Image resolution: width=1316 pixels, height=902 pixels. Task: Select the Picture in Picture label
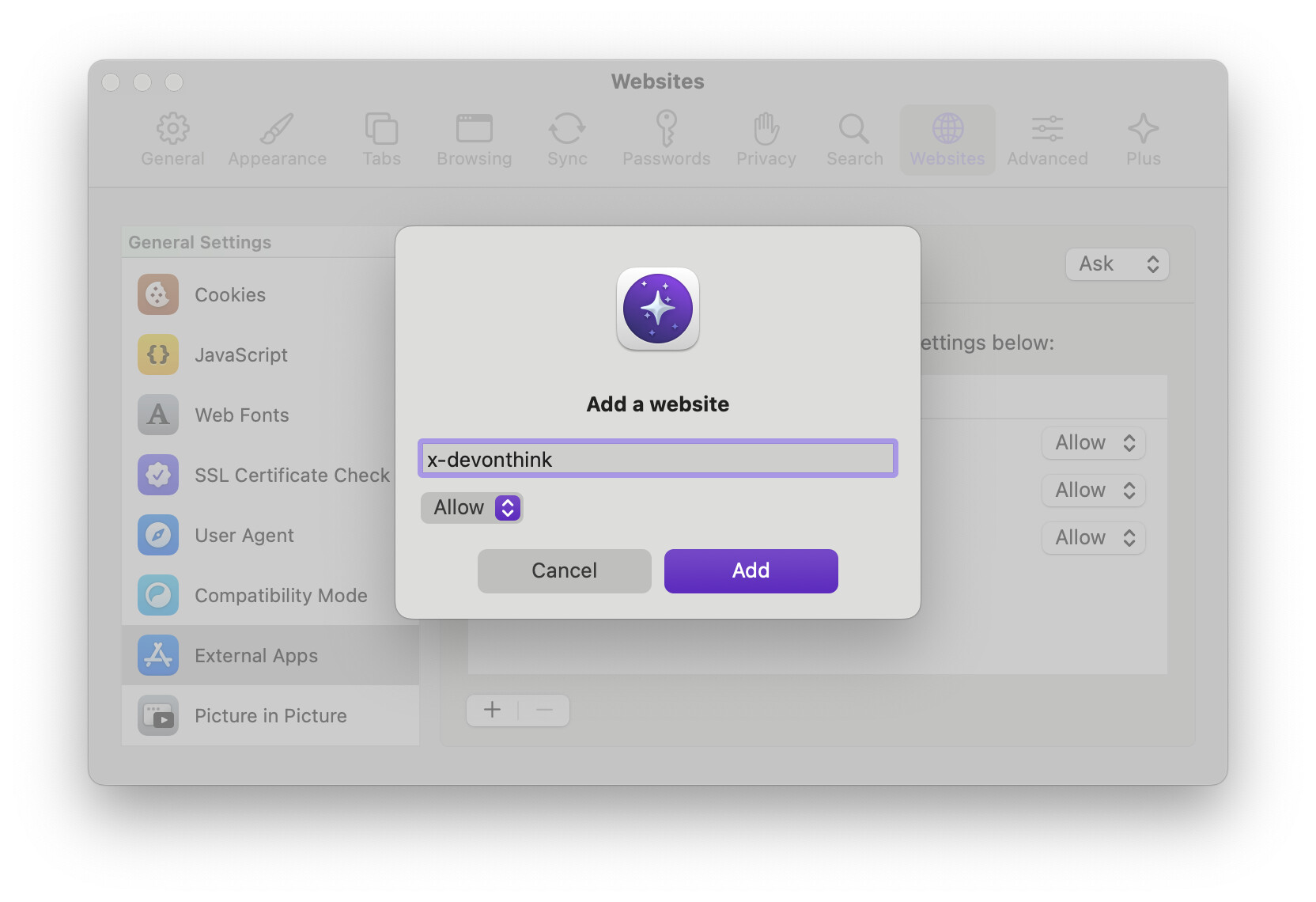click(270, 715)
